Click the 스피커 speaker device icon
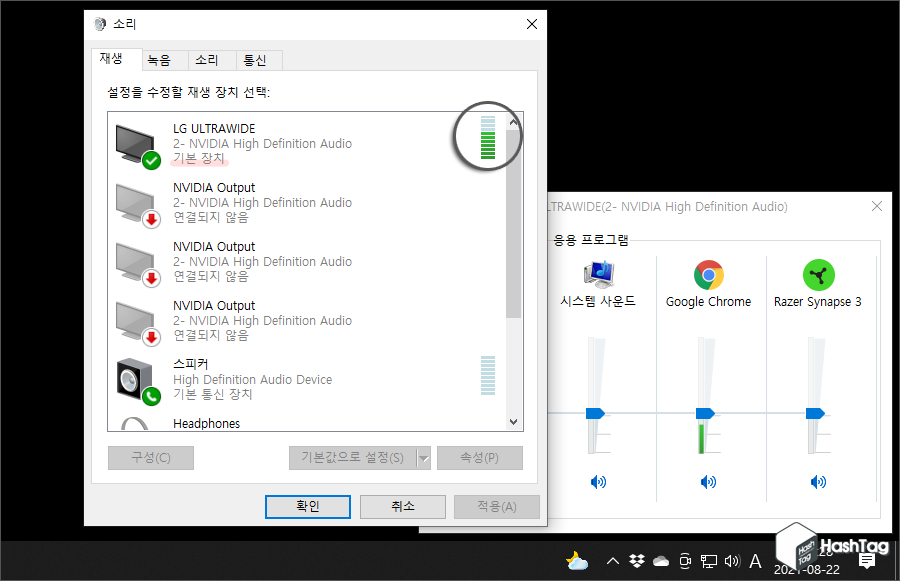 click(135, 378)
